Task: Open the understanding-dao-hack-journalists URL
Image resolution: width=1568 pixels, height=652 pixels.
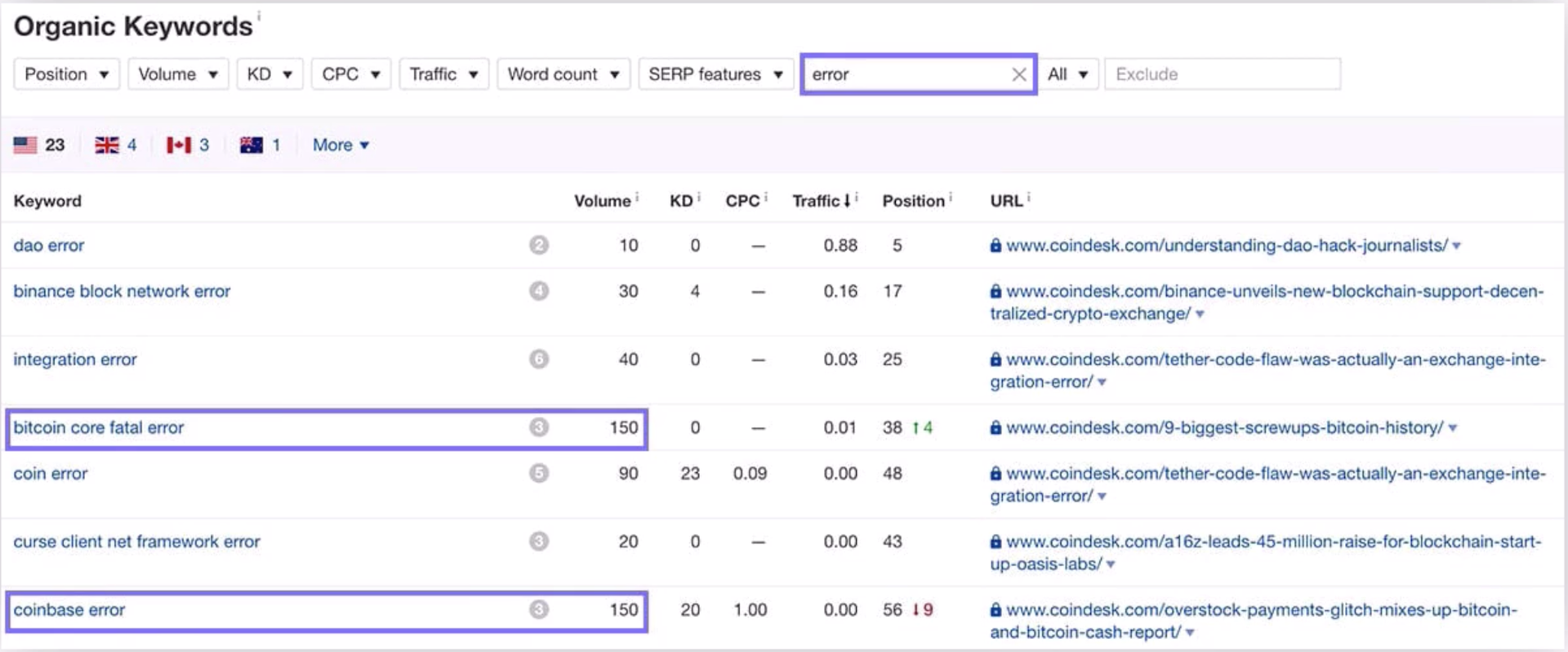Action: point(1226,245)
